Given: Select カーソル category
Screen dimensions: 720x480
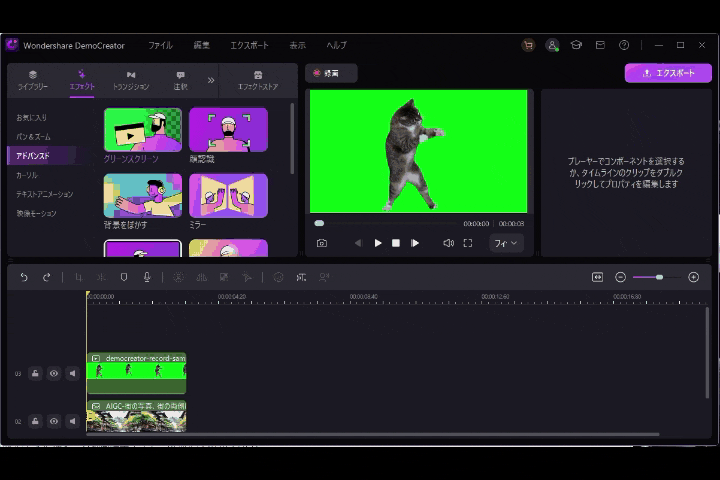Looking at the screenshot, I should (x=27, y=175).
